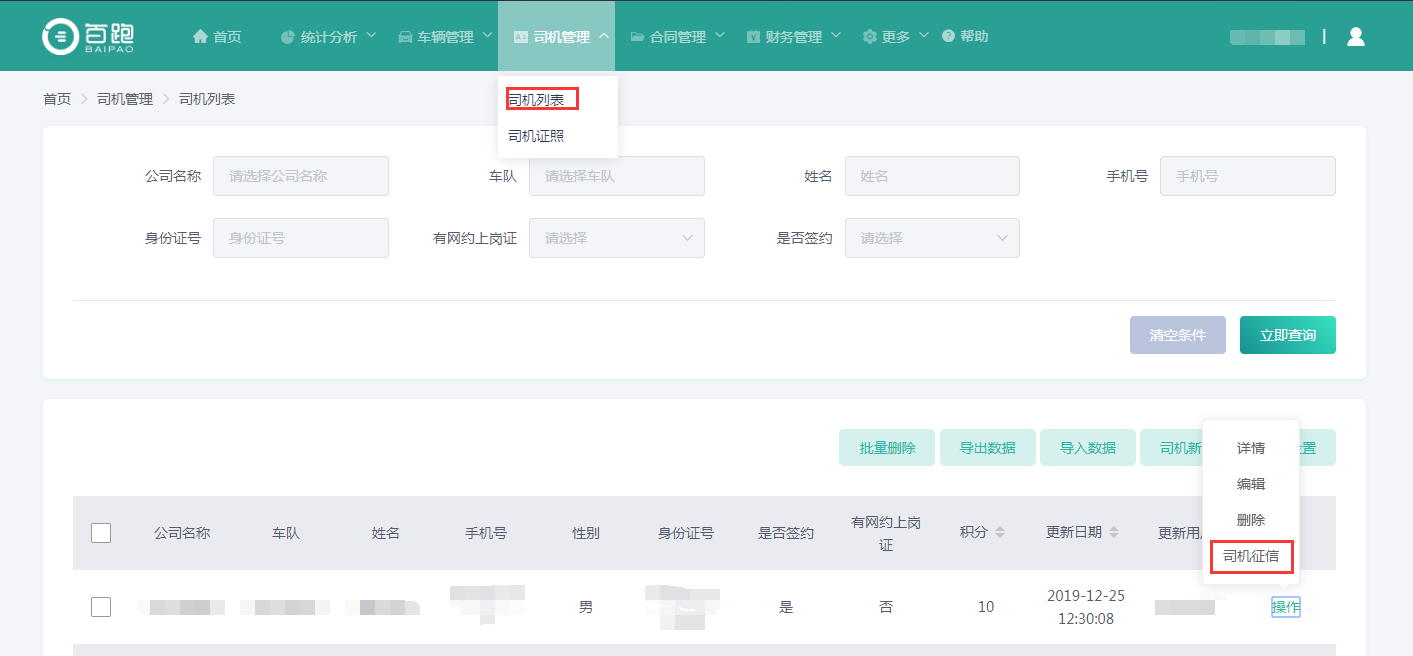Select 司机证照 from the dropdown menu
Screen dimensions: 1413x656
click(x=536, y=136)
